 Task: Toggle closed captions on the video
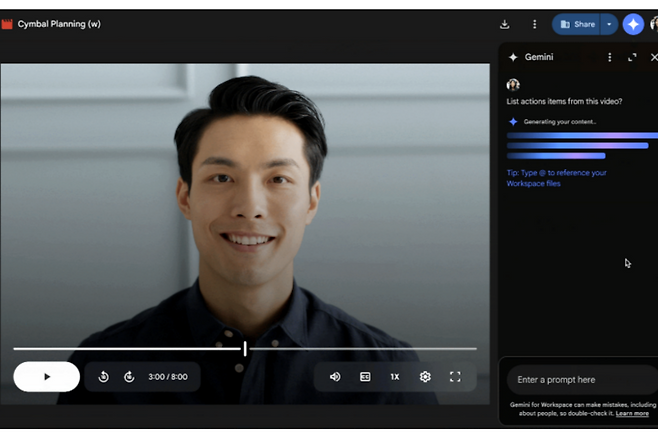coord(365,377)
